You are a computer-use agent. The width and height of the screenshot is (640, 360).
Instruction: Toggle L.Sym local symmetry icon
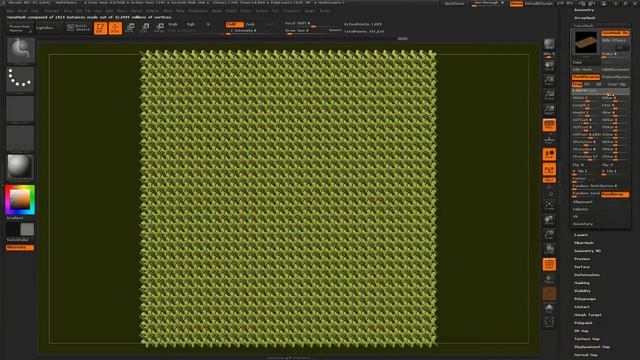[549, 169]
